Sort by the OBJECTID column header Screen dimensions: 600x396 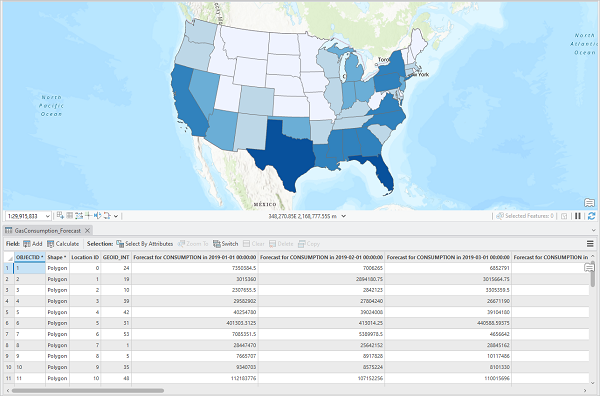tap(30, 257)
